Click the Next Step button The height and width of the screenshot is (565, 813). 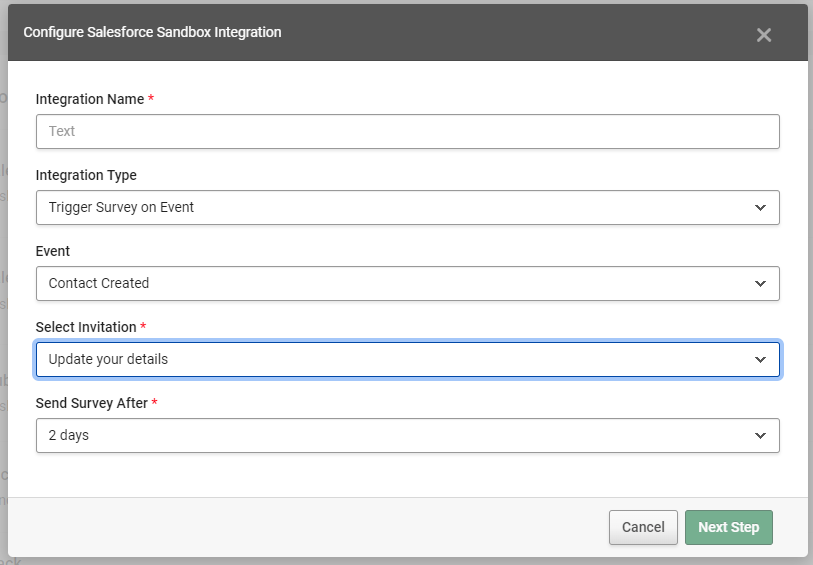pyautogui.click(x=728, y=527)
